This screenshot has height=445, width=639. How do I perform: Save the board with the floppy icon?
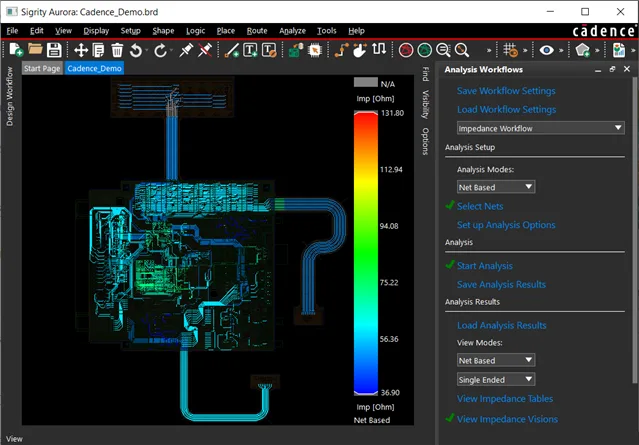coord(54,50)
